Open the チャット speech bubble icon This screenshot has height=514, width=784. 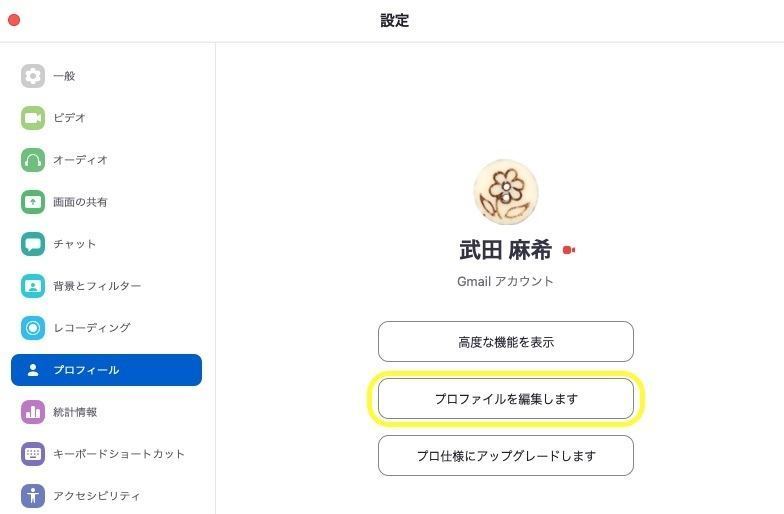33,244
